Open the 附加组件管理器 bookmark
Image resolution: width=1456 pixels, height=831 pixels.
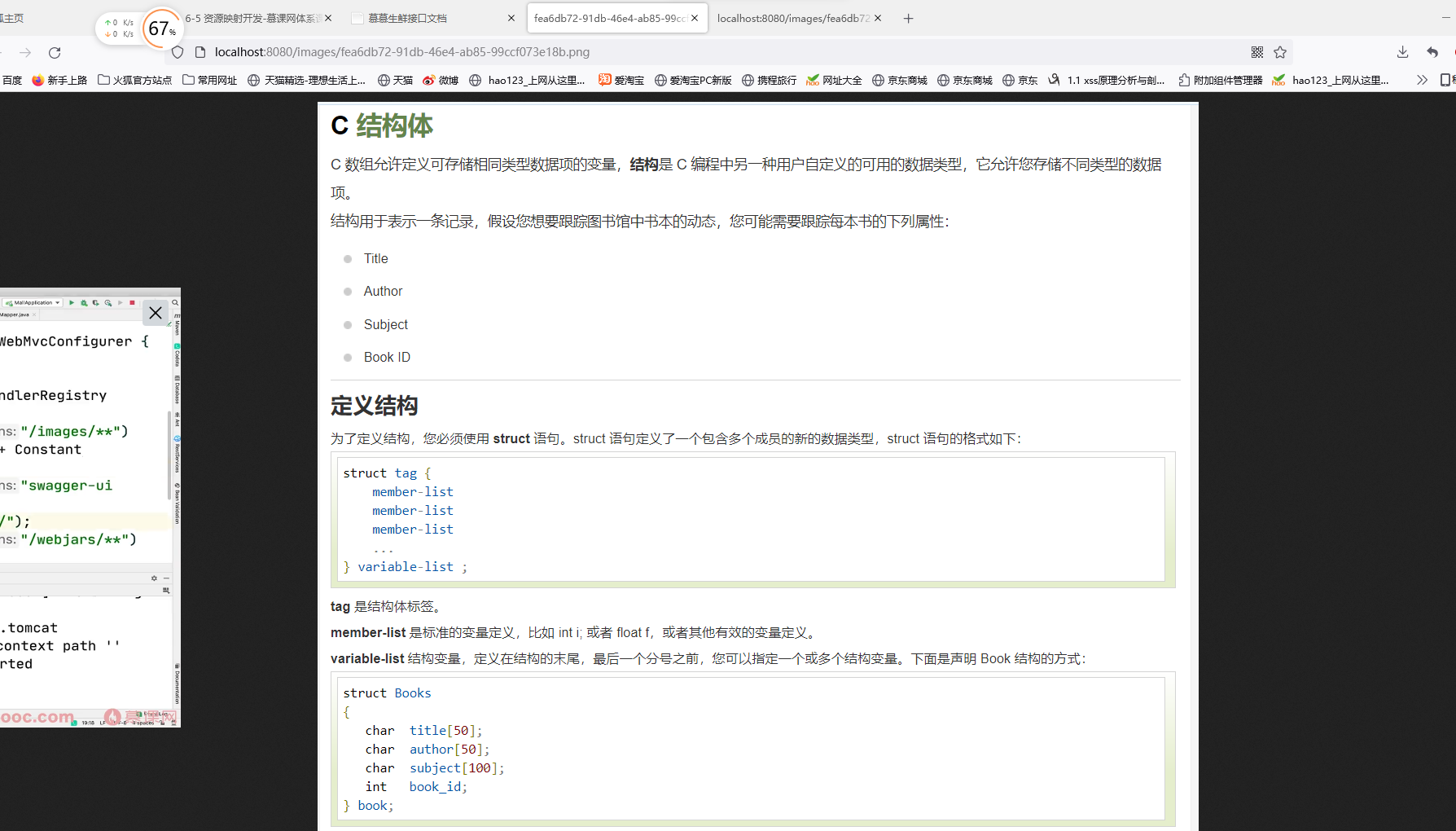pyautogui.click(x=1221, y=80)
